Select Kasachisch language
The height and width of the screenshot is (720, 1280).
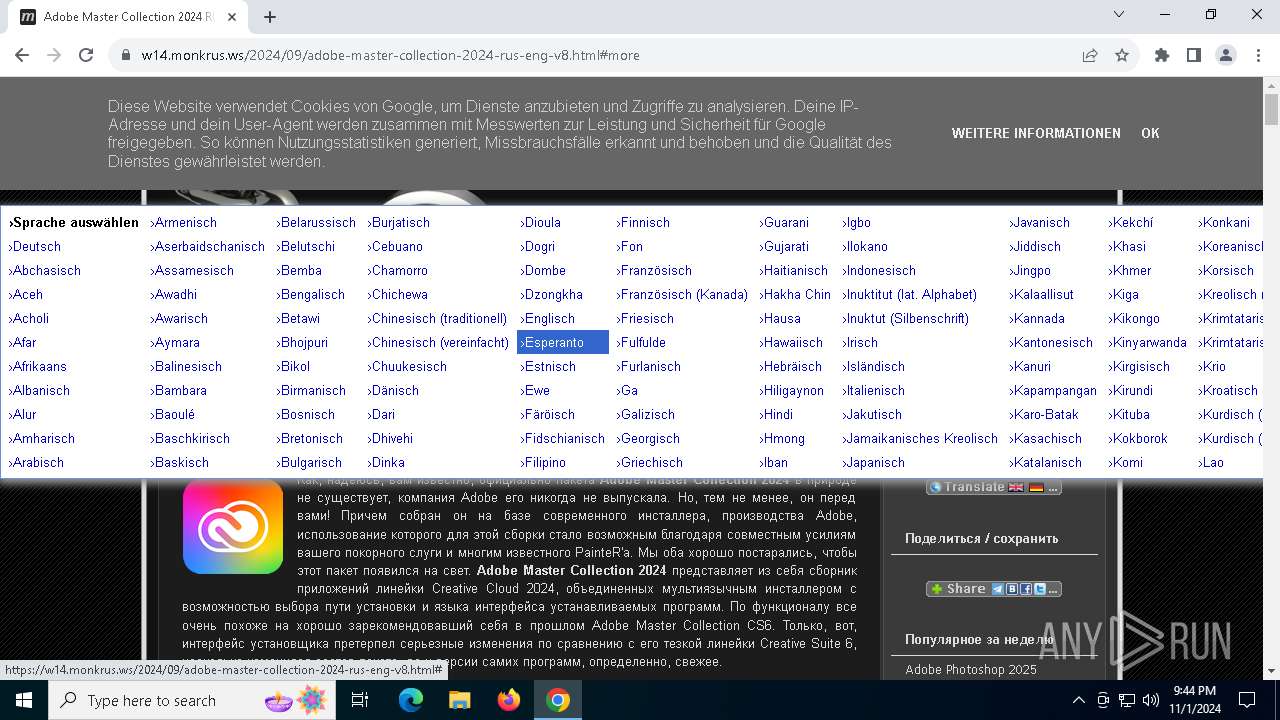click(1046, 438)
